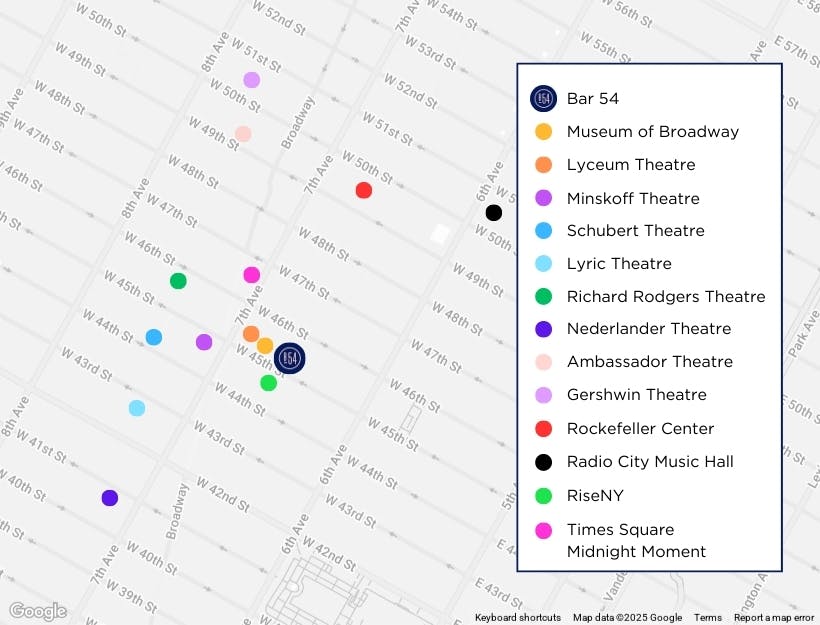Click Report a map error
Screen dimensions: 820x625
[x=773, y=617]
